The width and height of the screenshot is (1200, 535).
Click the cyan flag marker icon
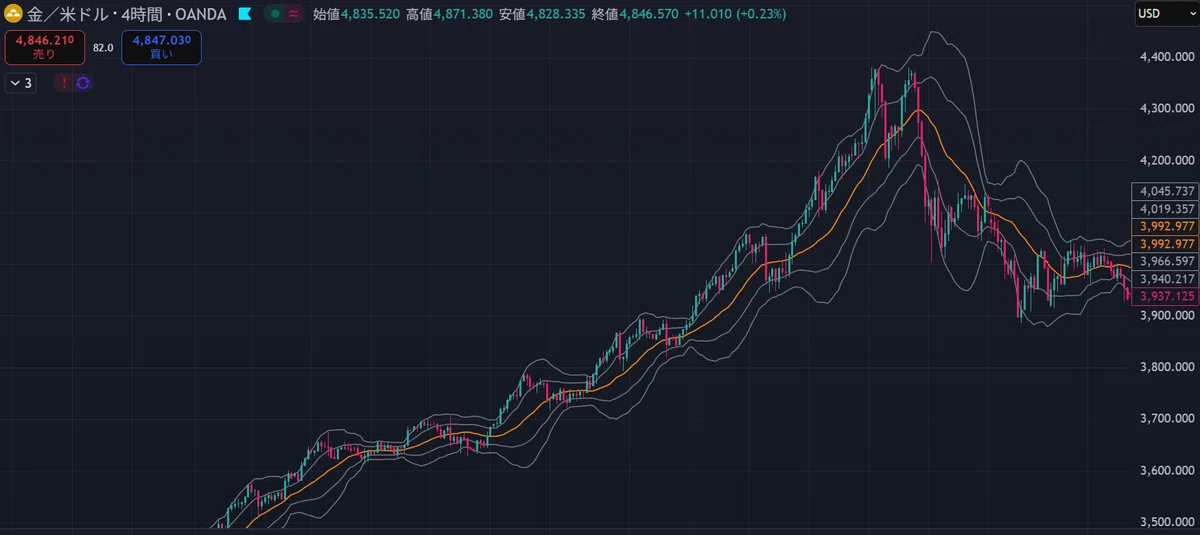(245, 15)
